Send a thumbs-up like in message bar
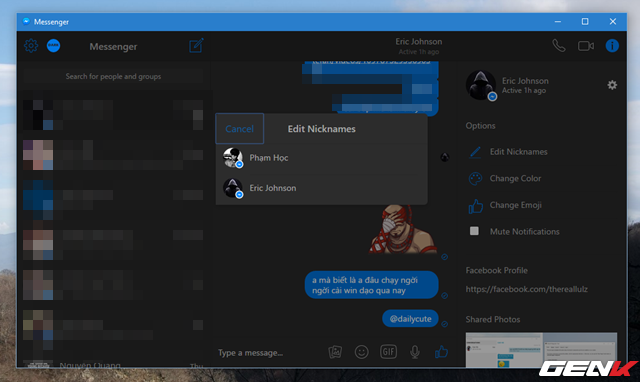Screen dimensions: 640x382 pos(441,352)
